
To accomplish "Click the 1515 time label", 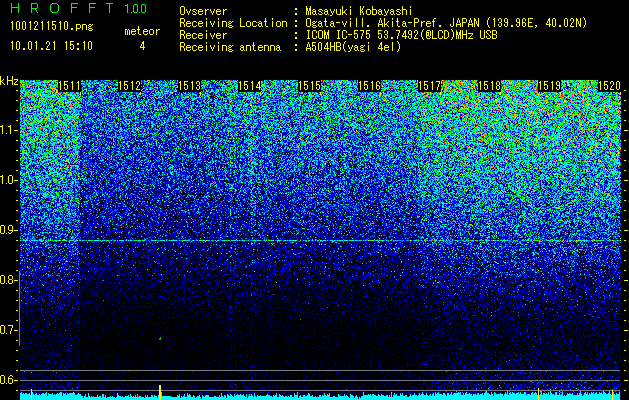I will 309,86.
